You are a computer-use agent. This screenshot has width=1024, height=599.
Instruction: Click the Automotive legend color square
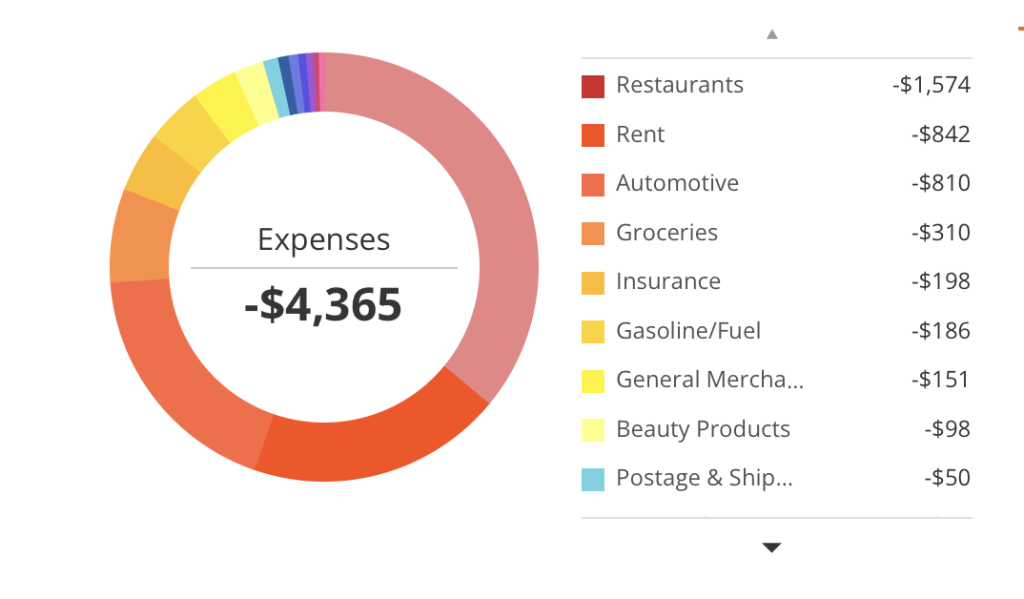coord(593,184)
